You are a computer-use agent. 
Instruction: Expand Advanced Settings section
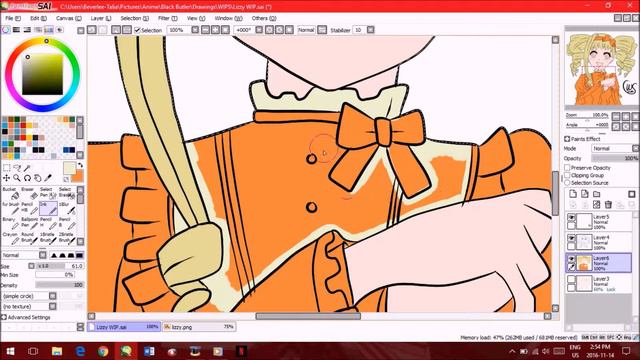pyautogui.click(x=26, y=318)
